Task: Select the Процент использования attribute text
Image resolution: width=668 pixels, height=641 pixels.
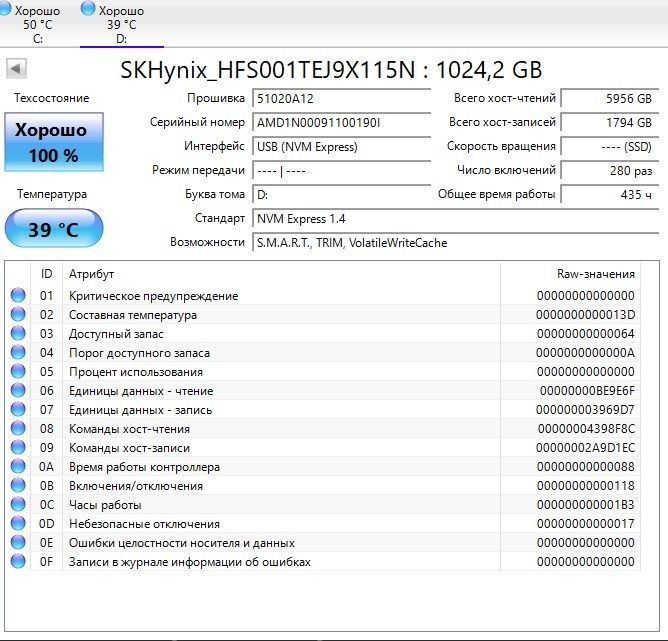Action: 135,372
